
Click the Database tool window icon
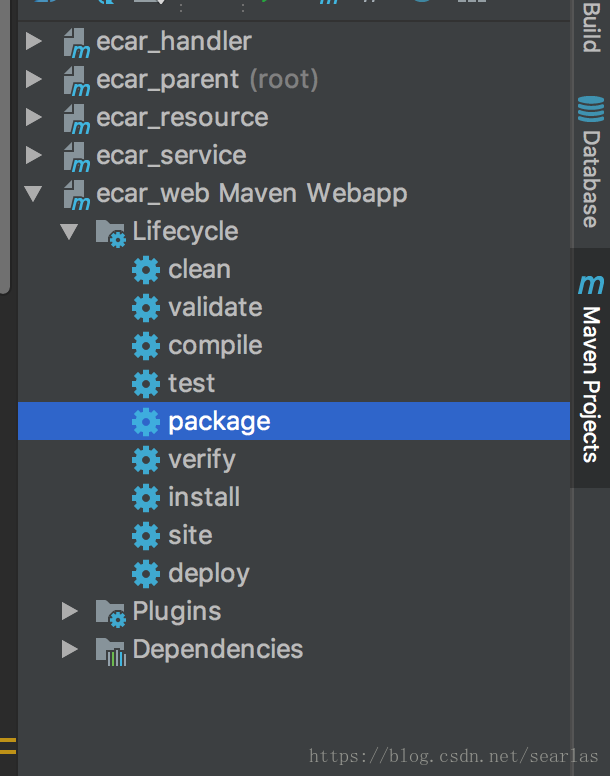pyautogui.click(x=591, y=109)
